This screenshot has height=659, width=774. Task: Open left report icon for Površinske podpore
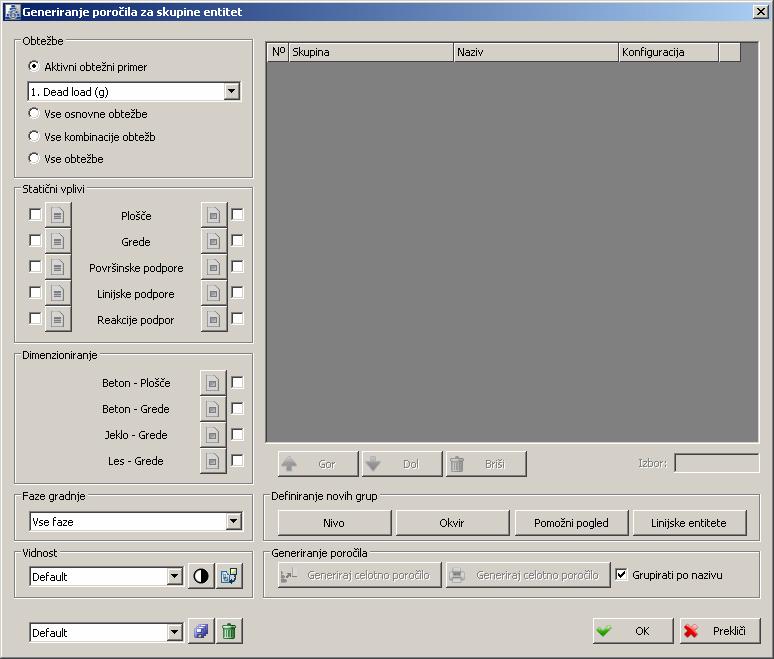(x=58, y=268)
